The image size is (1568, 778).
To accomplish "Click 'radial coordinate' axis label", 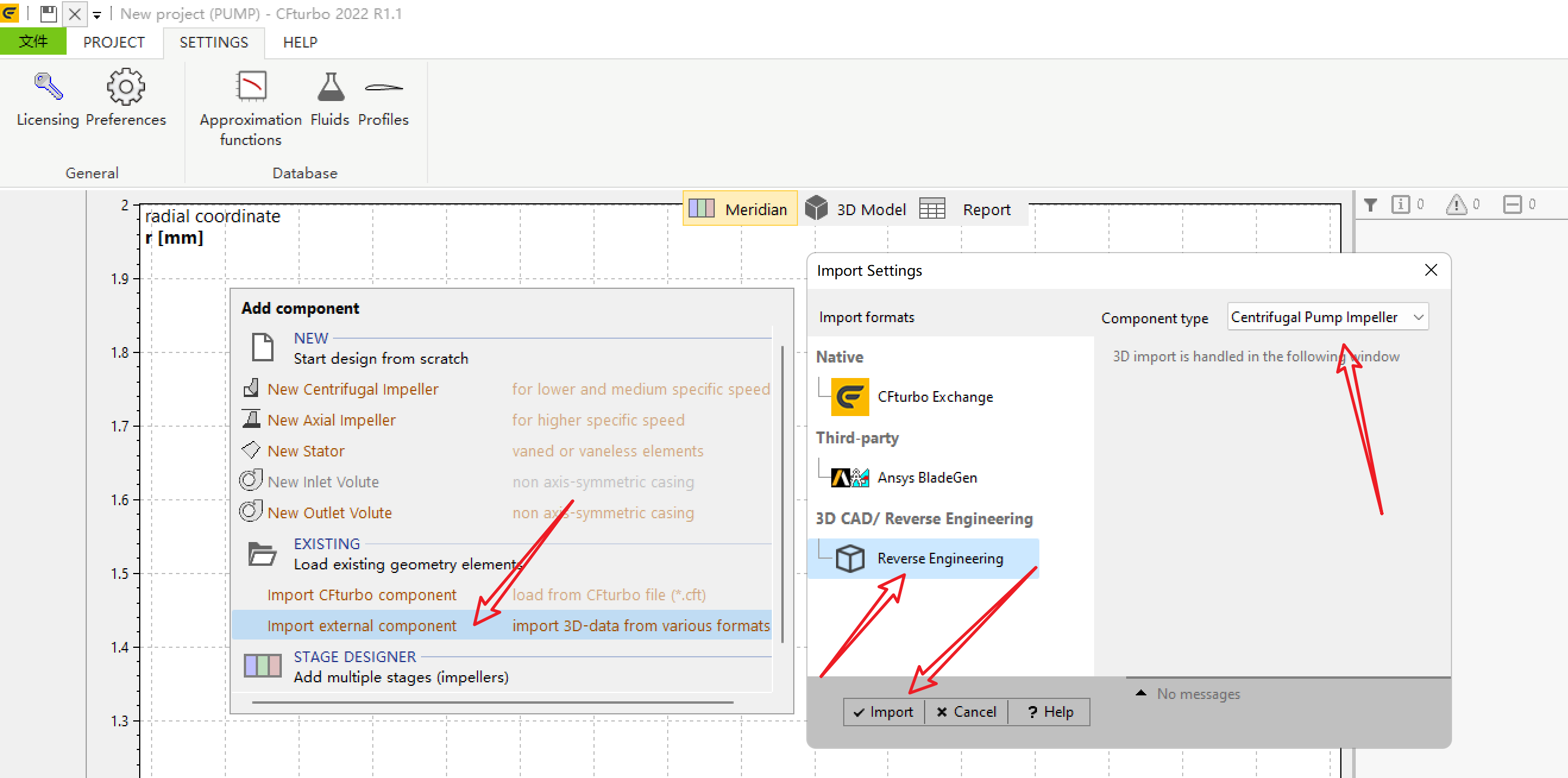I will 212,216.
